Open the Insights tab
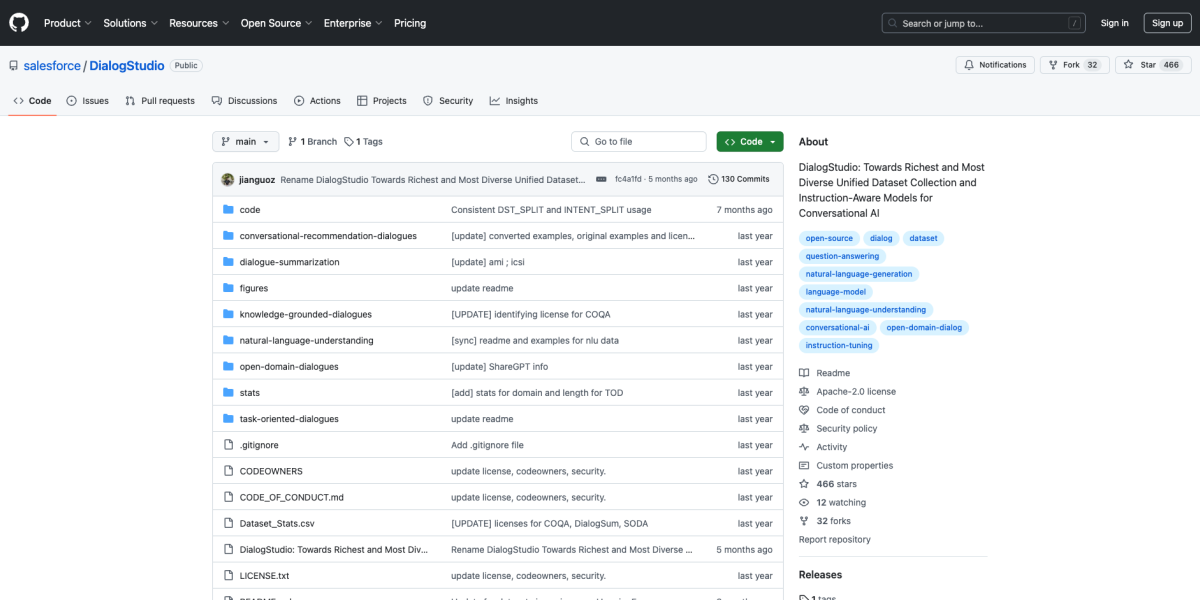This screenshot has height=600, width=1200. pyautogui.click(x=514, y=101)
